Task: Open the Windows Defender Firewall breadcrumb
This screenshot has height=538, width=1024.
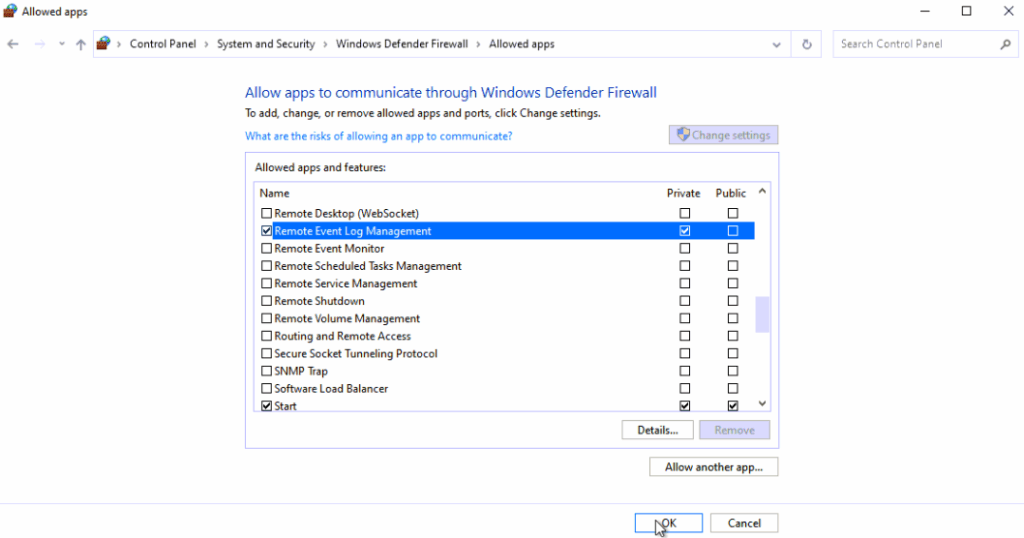Action: [x=402, y=44]
